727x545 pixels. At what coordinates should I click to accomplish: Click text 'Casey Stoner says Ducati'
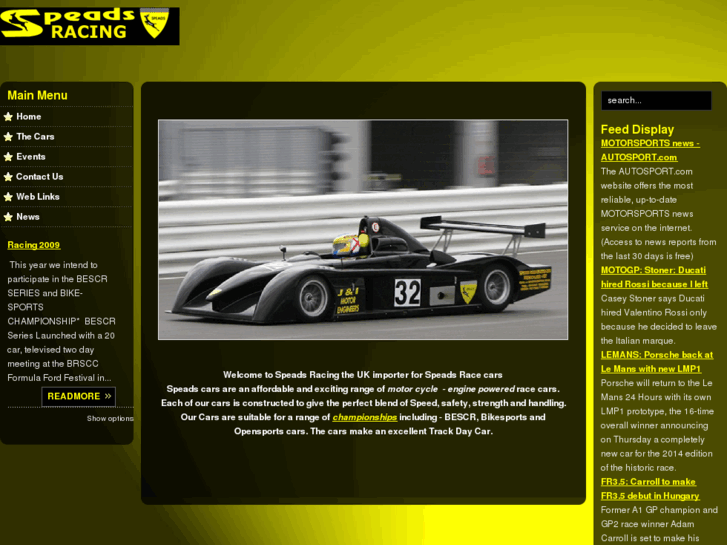click(x=652, y=299)
